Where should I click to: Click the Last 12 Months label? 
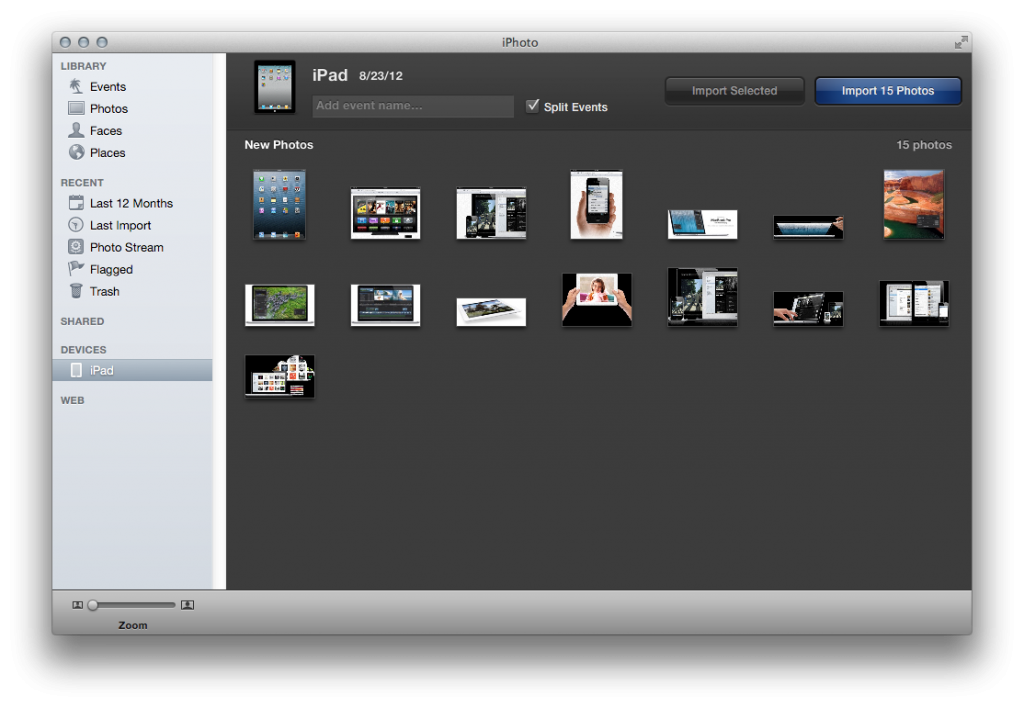131,203
